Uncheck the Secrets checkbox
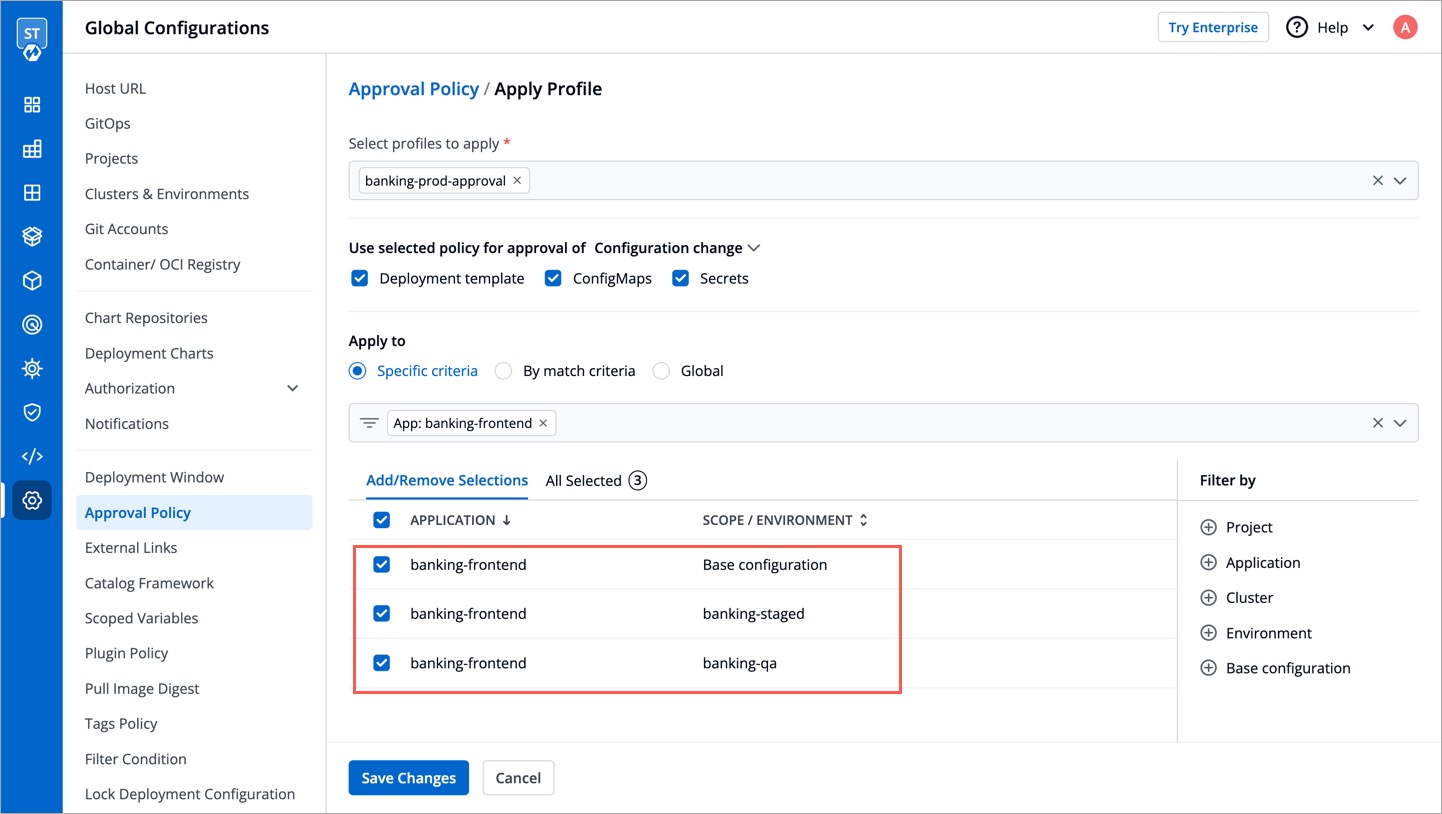 [x=681, y=278]
